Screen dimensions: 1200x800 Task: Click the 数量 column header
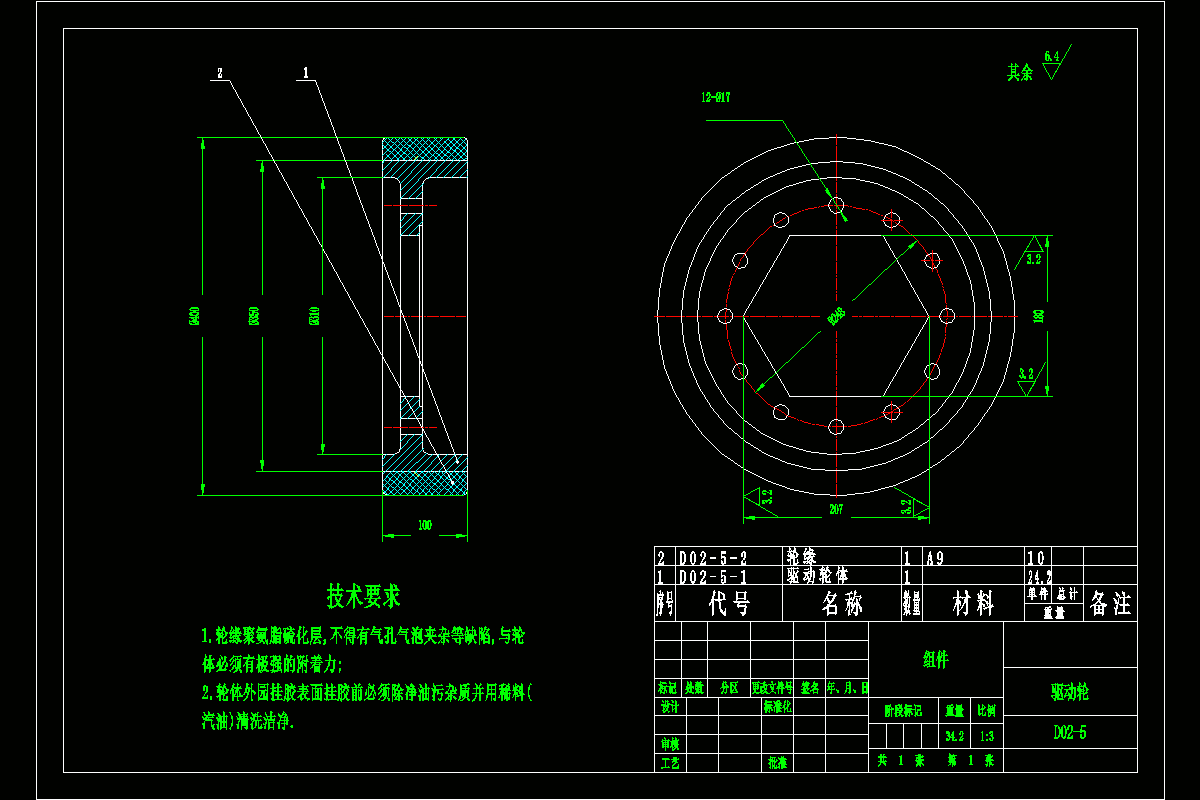click(912, 603)
